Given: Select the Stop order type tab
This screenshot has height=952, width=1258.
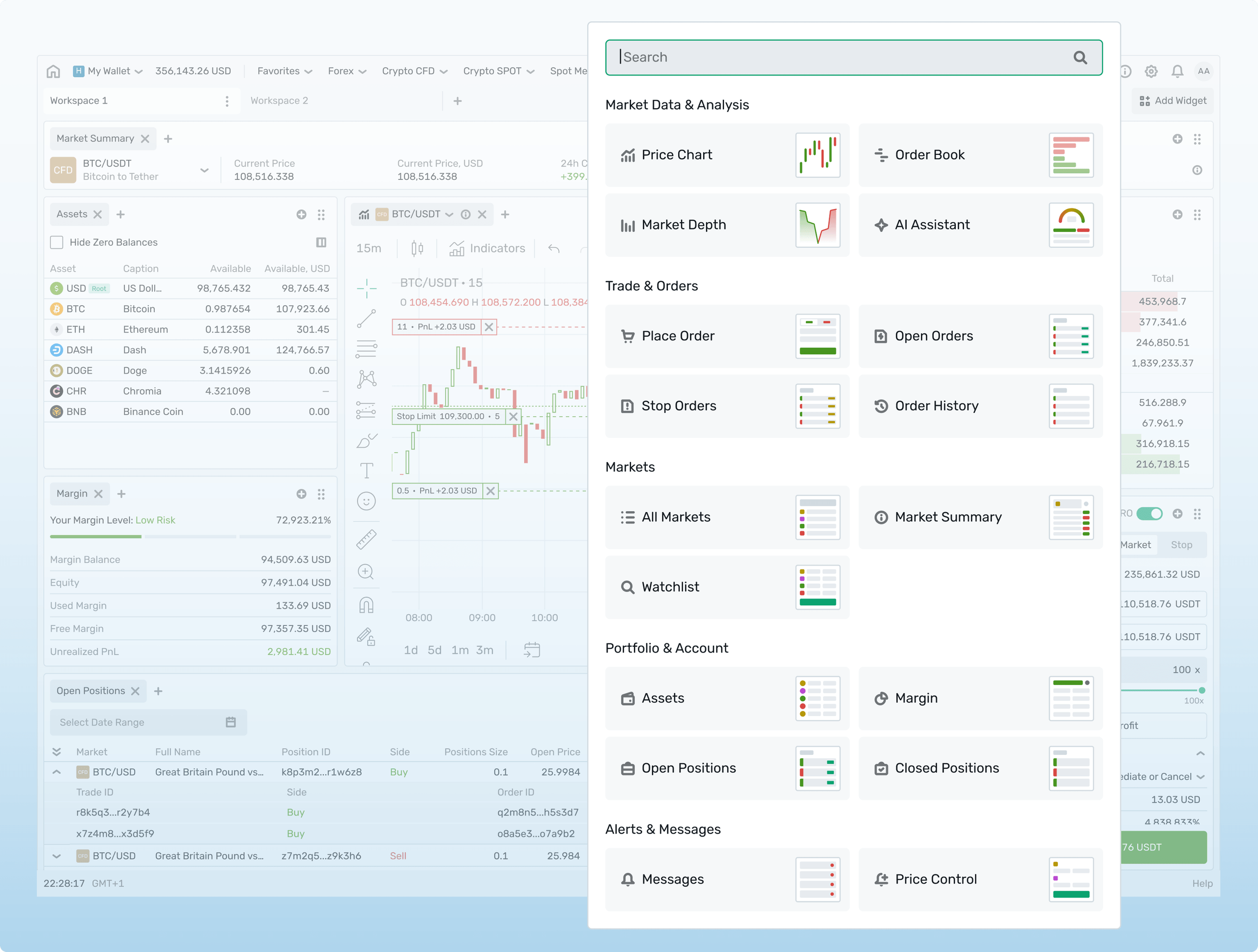Looking at the screenshot, I should [x=1181, y=545].
